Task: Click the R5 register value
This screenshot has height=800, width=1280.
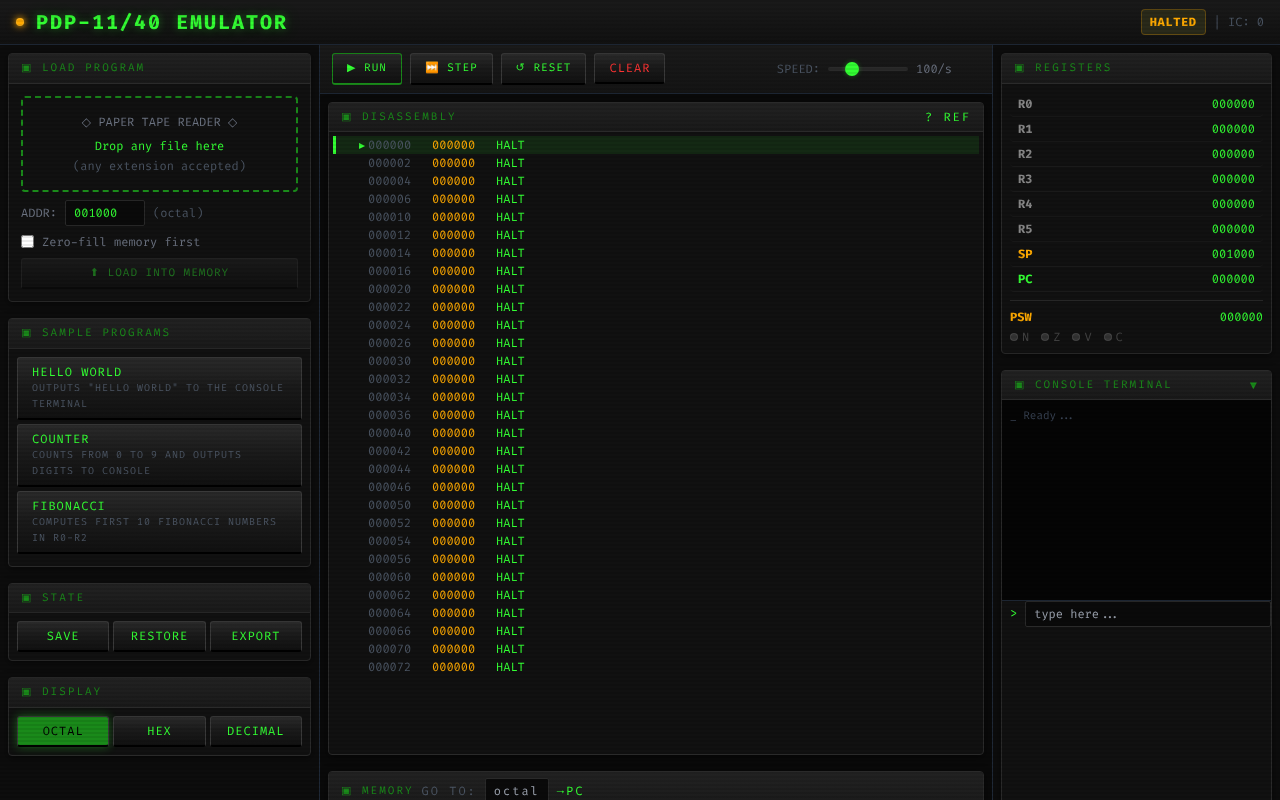Action: coord(1233,229)
